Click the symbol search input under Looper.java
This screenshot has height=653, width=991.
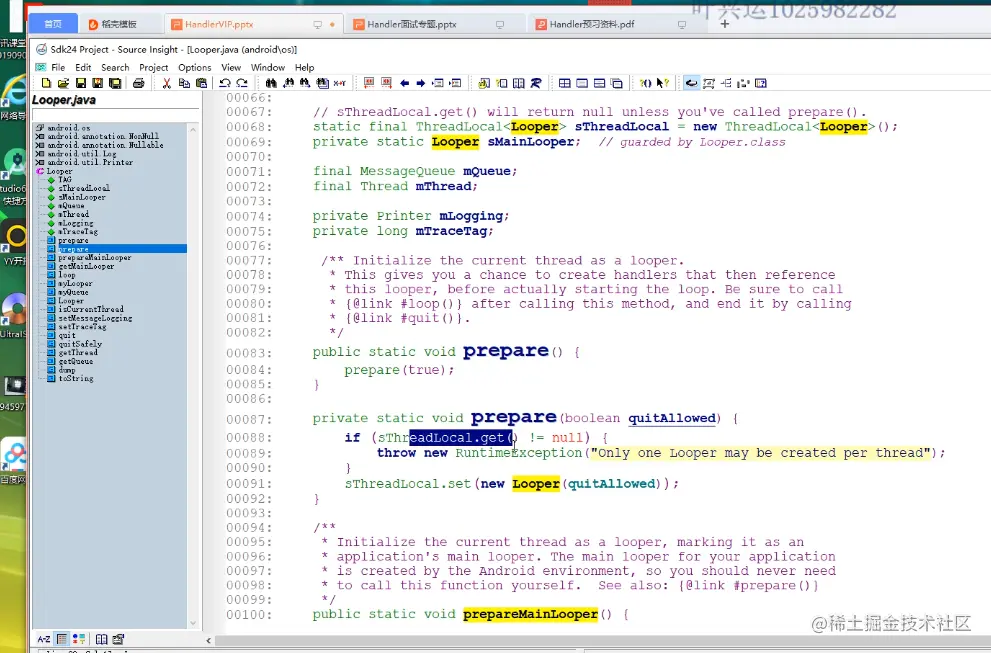(x=116, y=114)
